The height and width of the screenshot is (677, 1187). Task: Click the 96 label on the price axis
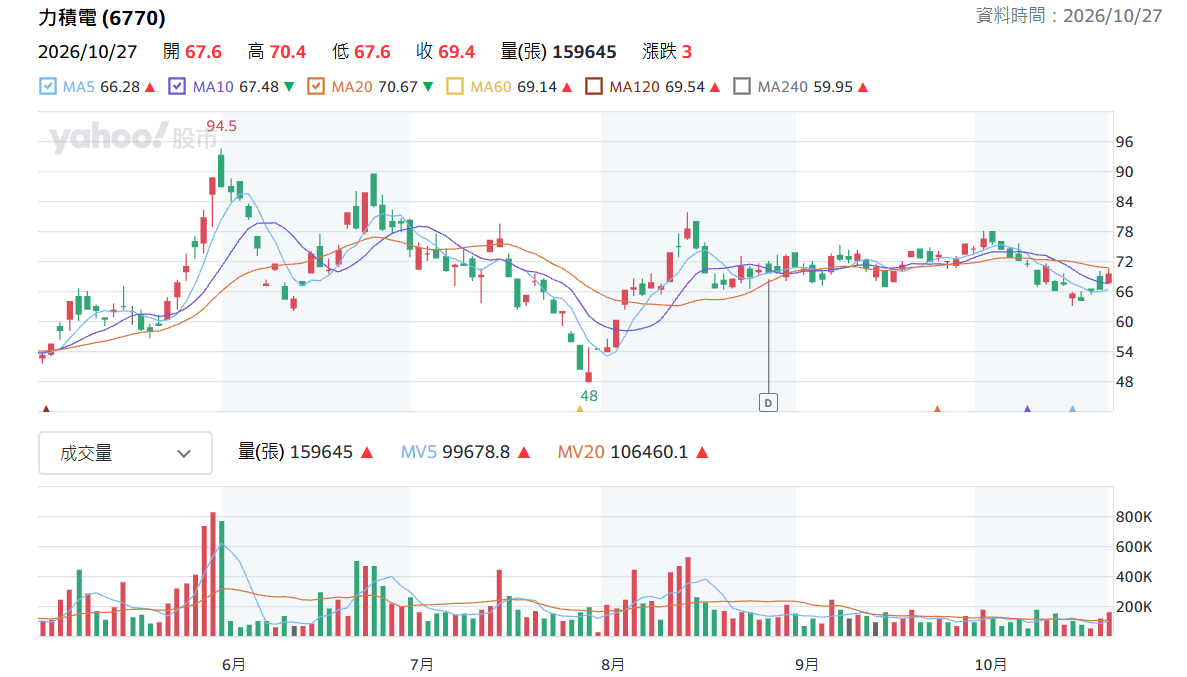[1125, 142]
